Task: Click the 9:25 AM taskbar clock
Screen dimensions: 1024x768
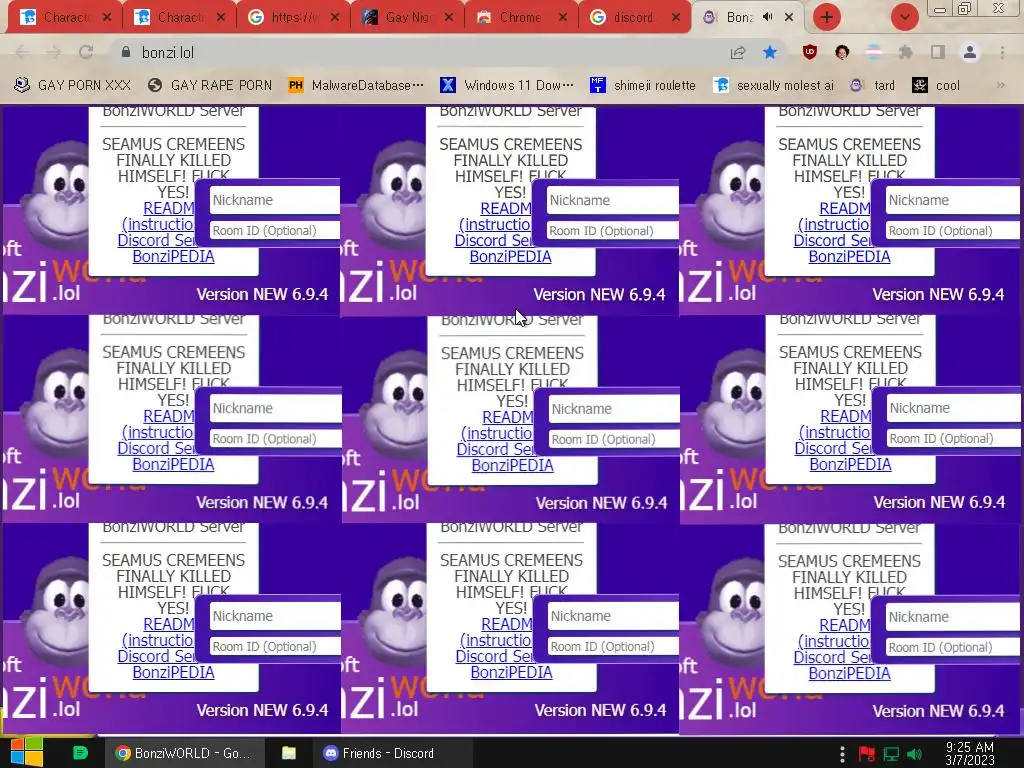Action: (970, 753)
